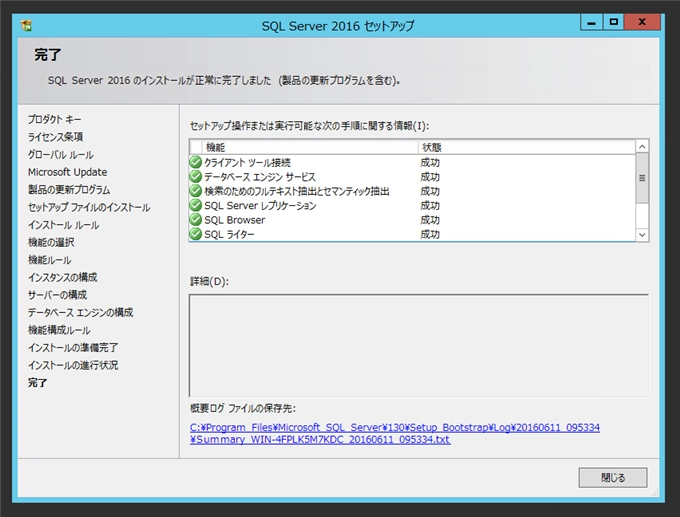Click green check icon beside データベース エンジン サービス

[x=196, y=177]
